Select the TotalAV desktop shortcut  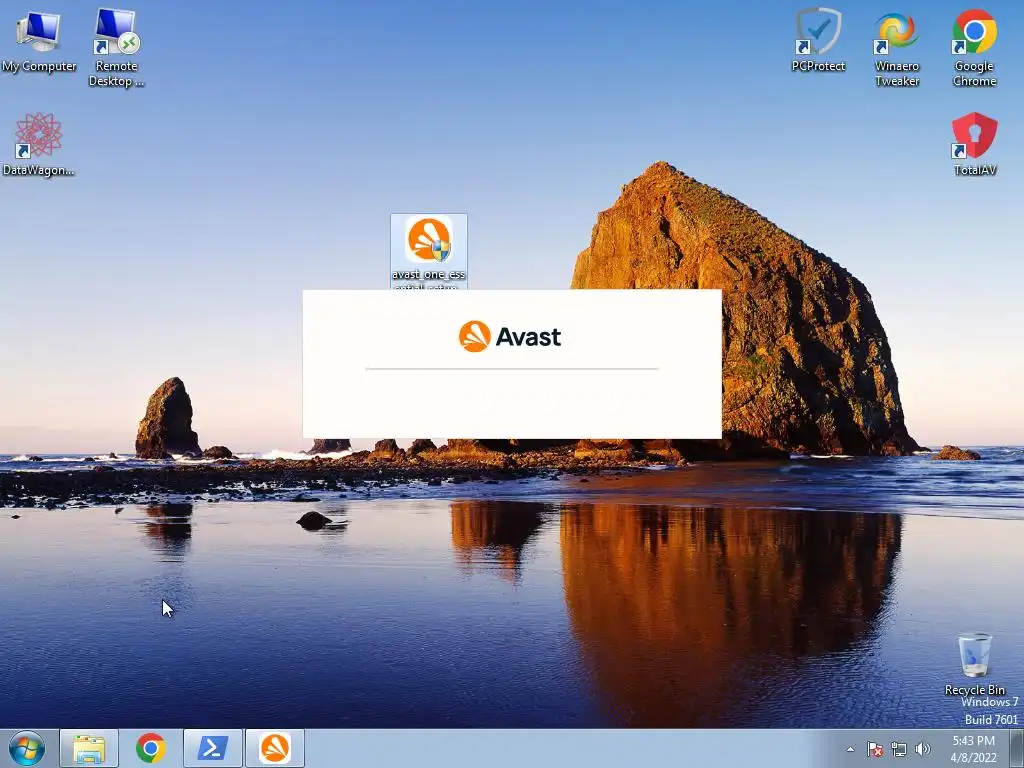[974, 144]
